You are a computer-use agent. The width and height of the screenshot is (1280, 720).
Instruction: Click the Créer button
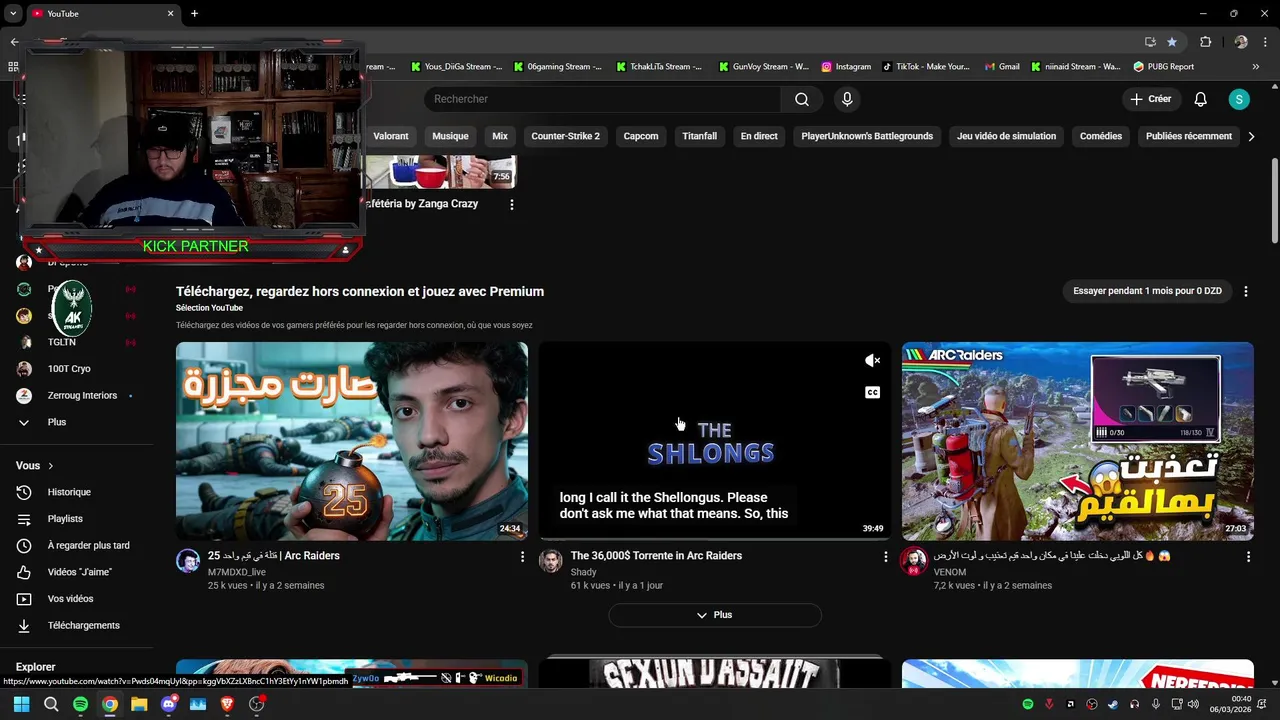tap(1151, 99)
